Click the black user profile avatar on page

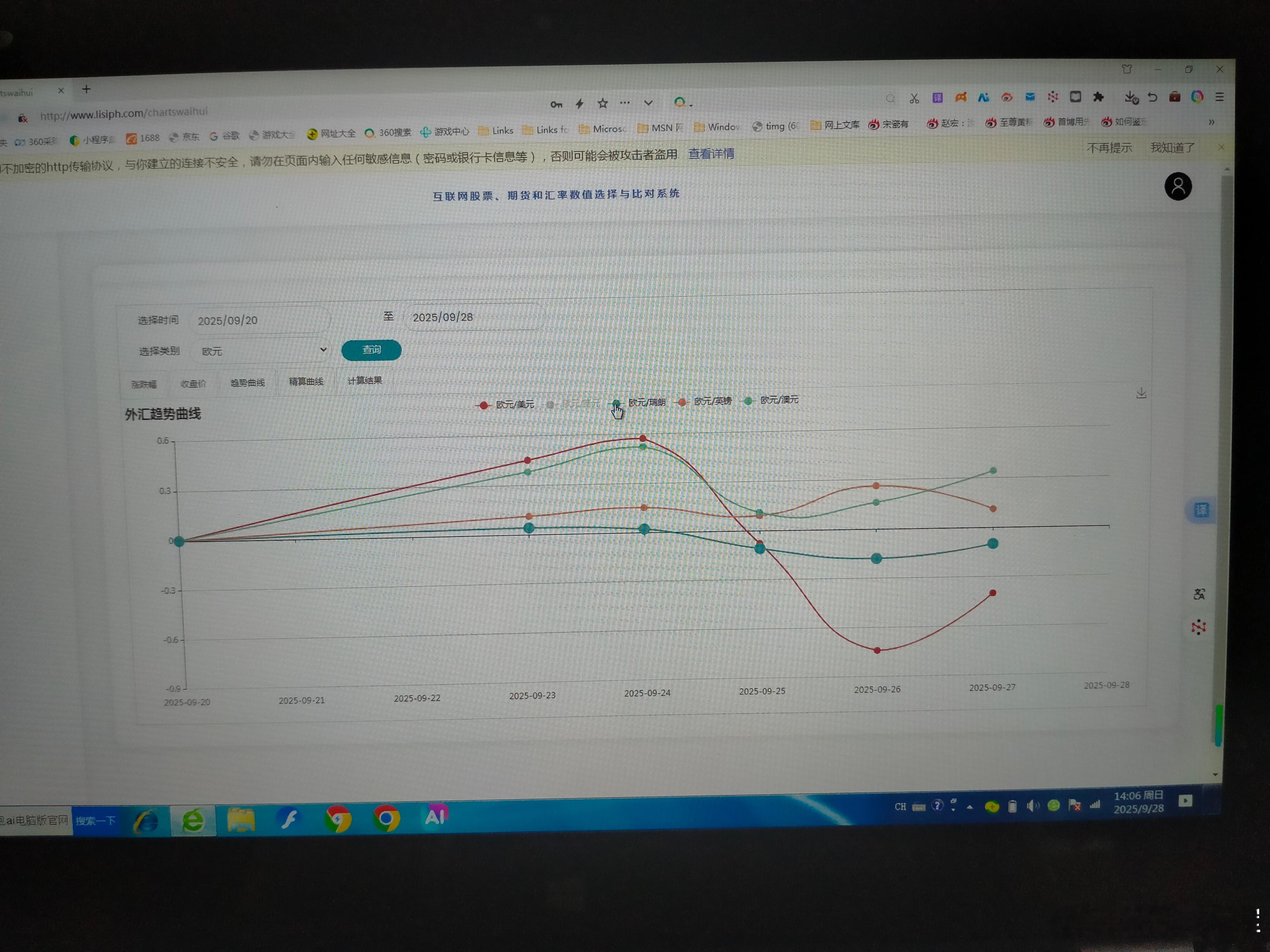pyautogui.click(x=1178, y=187)
